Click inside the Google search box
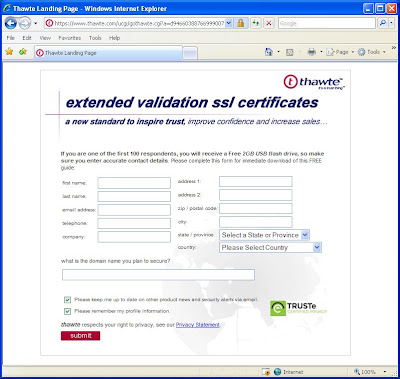This screenshot has height=379, width=400. 327,23
